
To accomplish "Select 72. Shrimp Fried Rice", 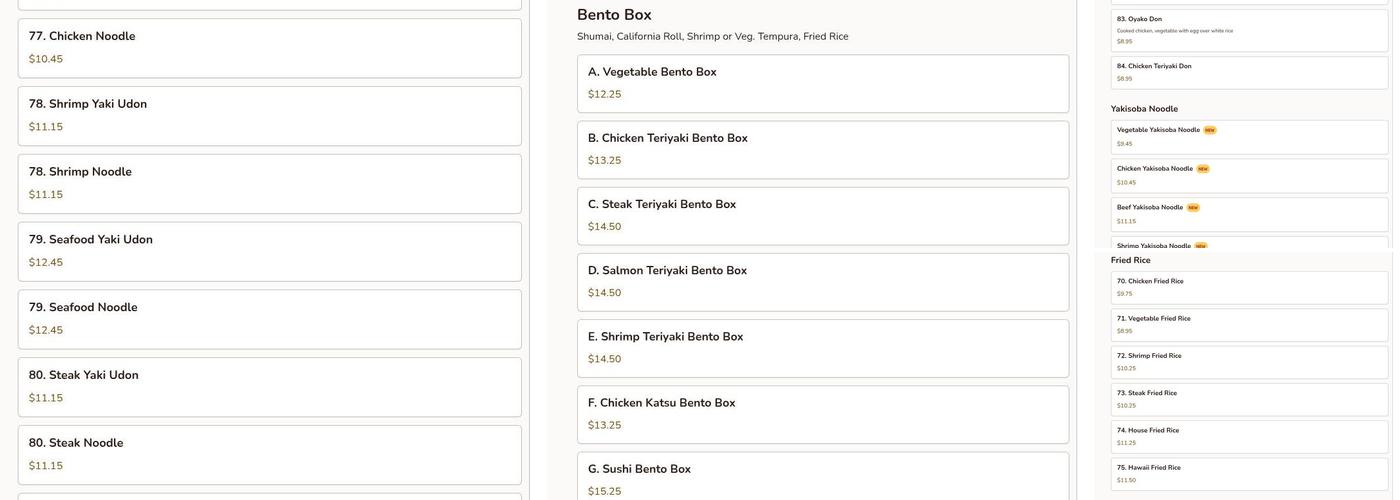I will click(1249, 362).
